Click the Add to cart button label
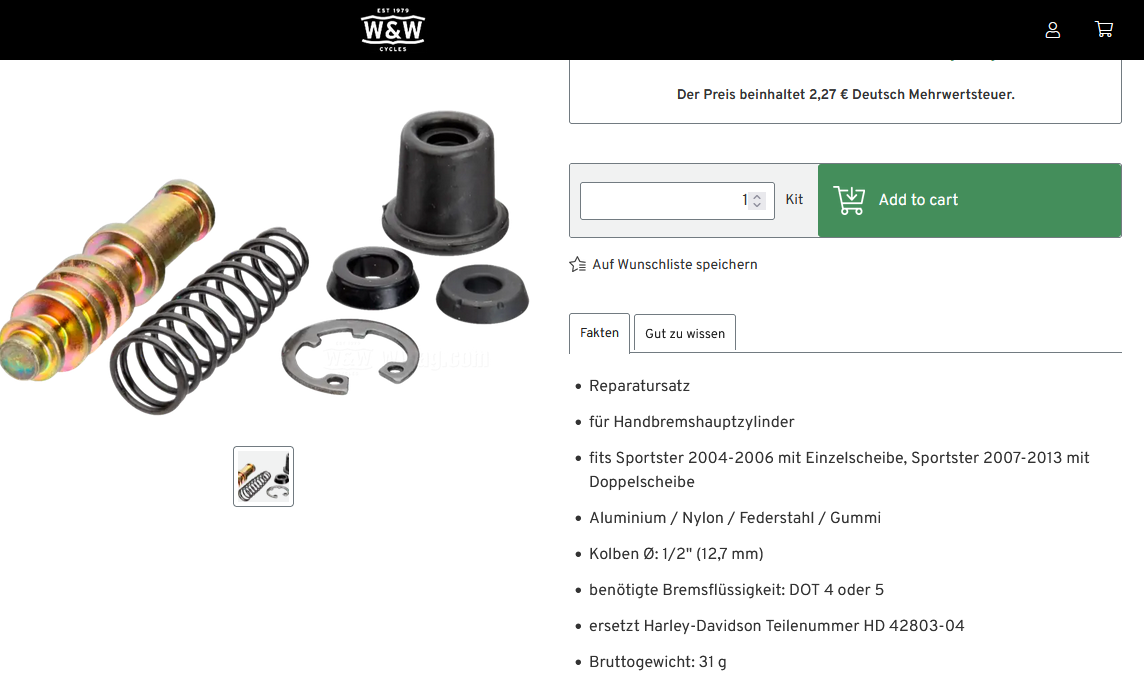The height and width of the screenshot is (690, 1144). pos(918,200)
